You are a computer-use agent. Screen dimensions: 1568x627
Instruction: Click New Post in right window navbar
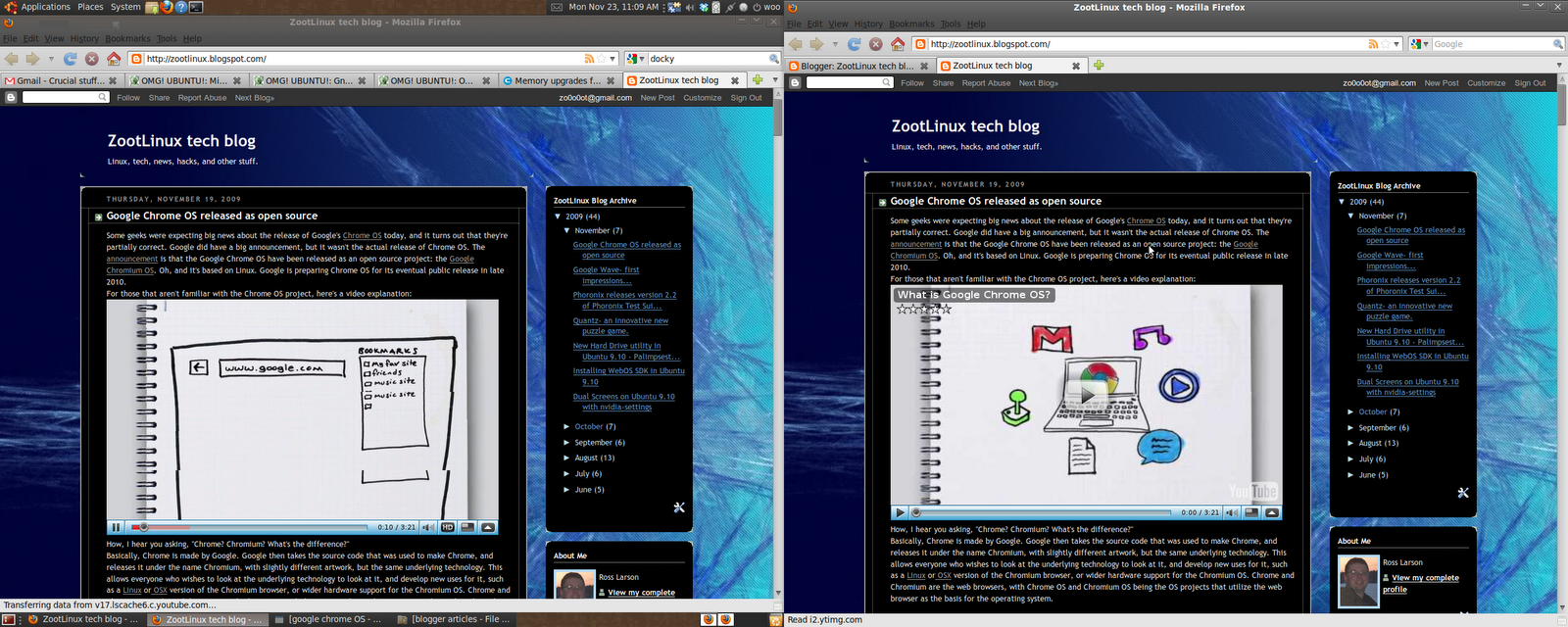click(x=1442, y=83)
